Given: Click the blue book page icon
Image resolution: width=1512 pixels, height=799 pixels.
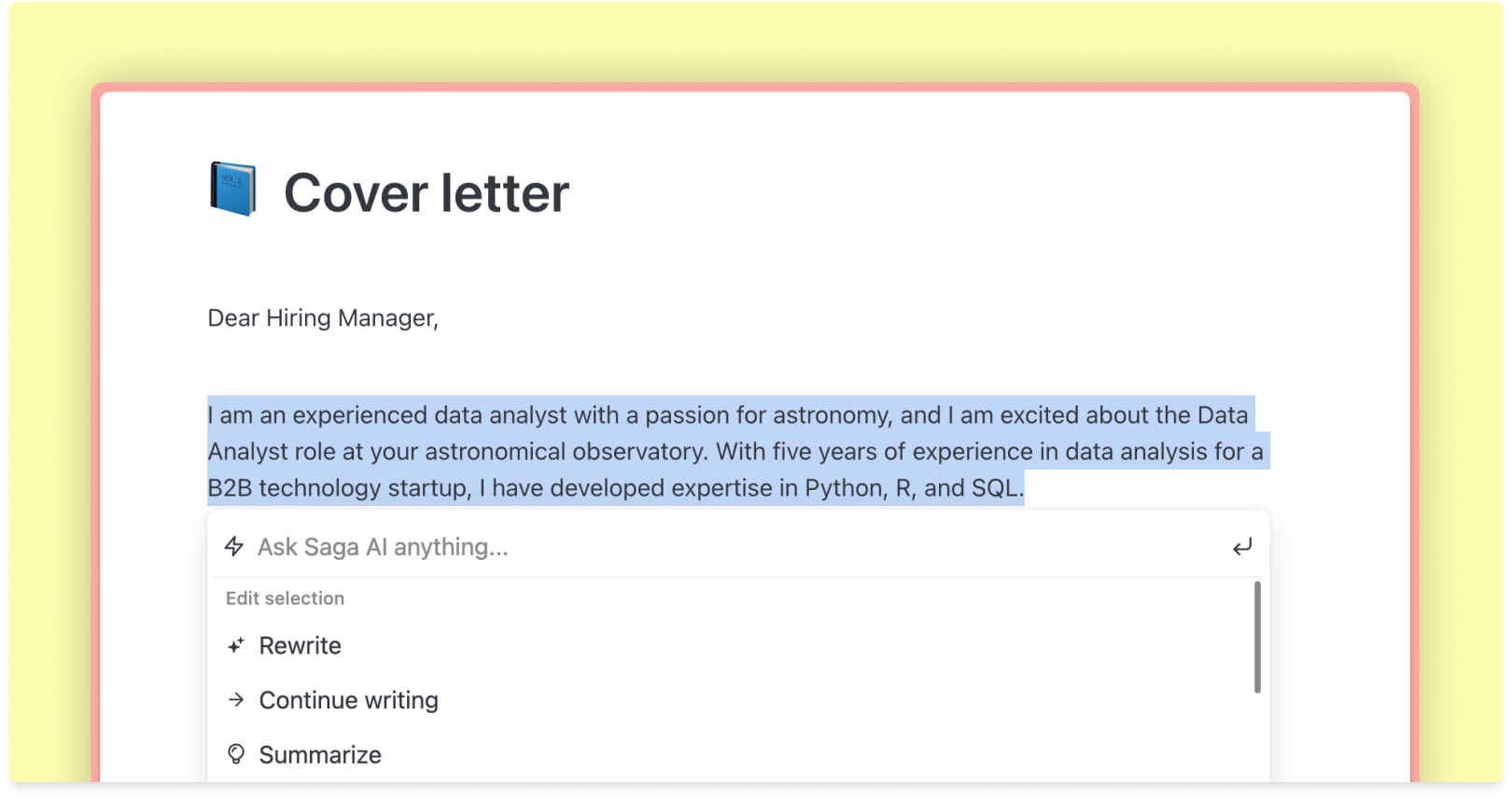Looking at the screenshot, I should pyautogui.click(x=232, y=189).
